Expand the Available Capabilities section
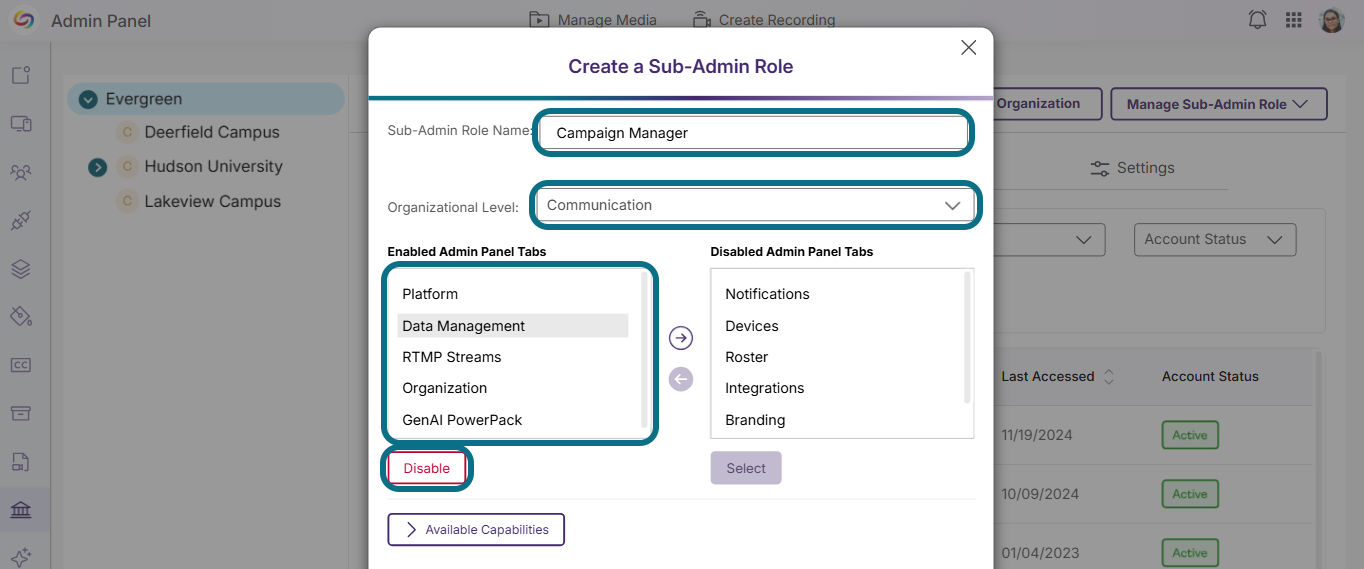The image size is (1364, 569). [x=476, y=529]
